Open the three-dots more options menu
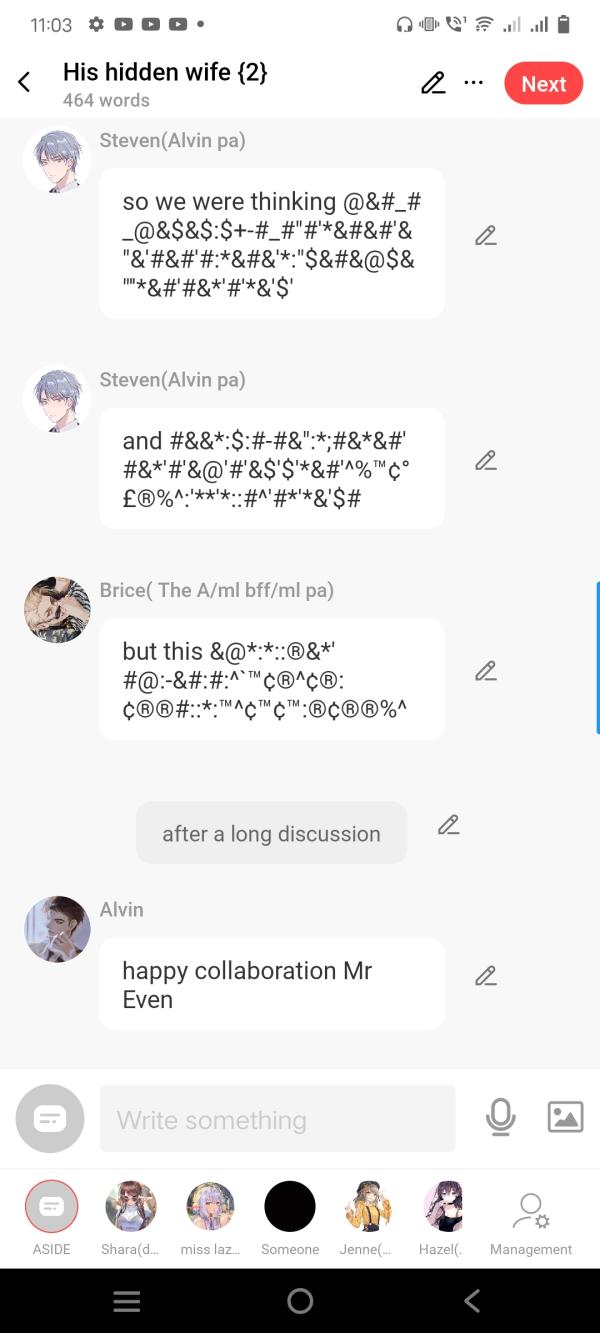The width and height of the screenshot is (600, 1333). pyautogui.click(x=474, y=84)
